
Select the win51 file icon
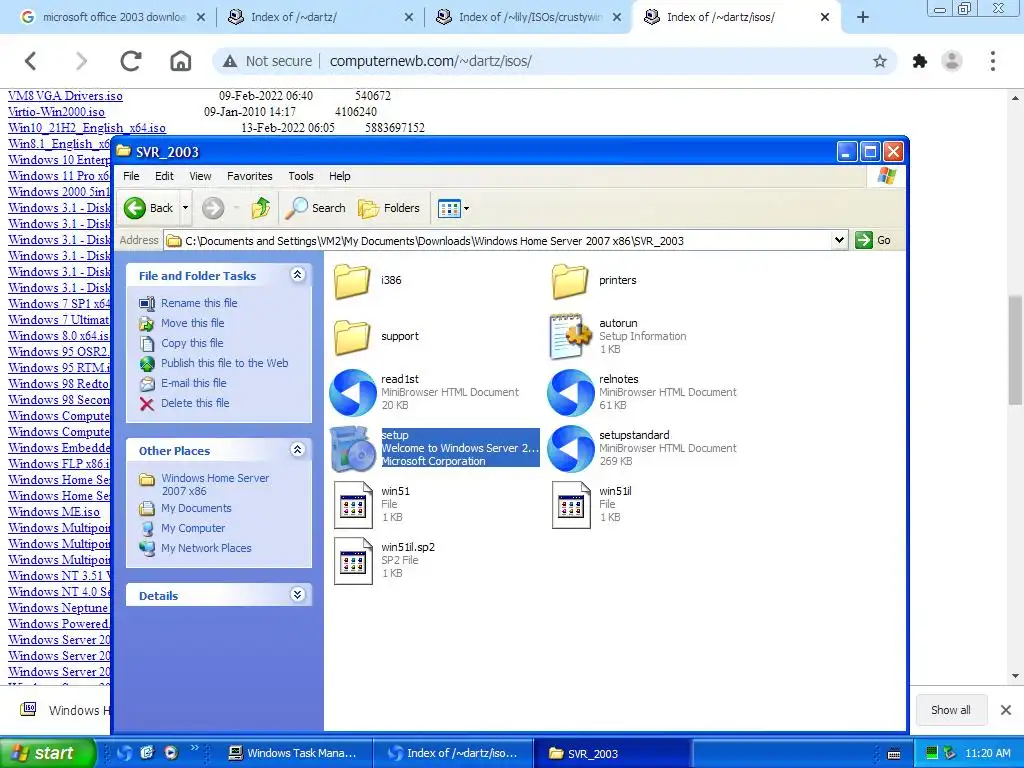353,505
